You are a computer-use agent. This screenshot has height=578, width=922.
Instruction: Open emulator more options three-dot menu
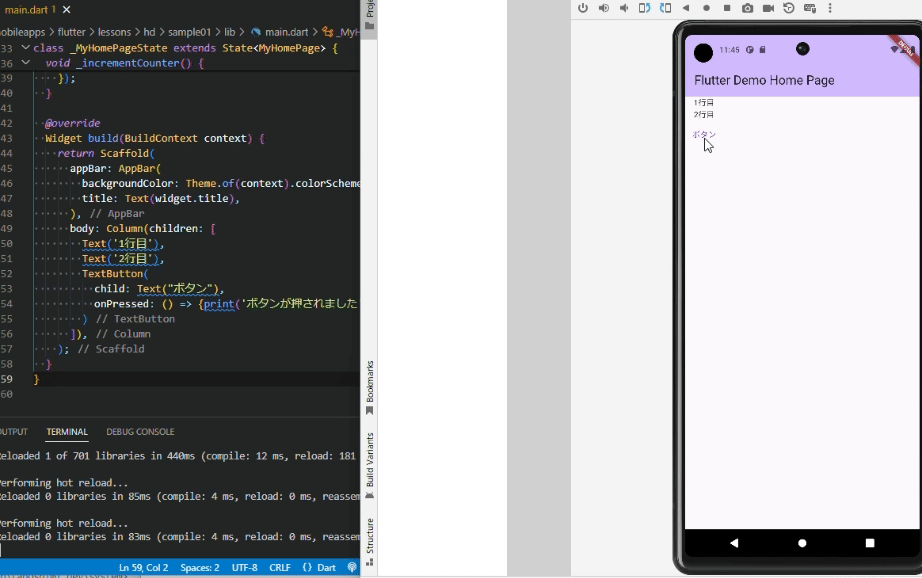click(829, 8)
